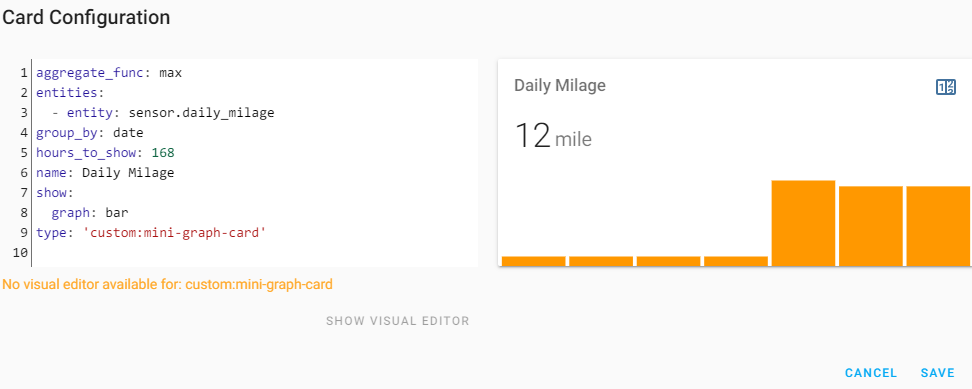Place cursor on aggregate_func line

click(x=109, y=73)
